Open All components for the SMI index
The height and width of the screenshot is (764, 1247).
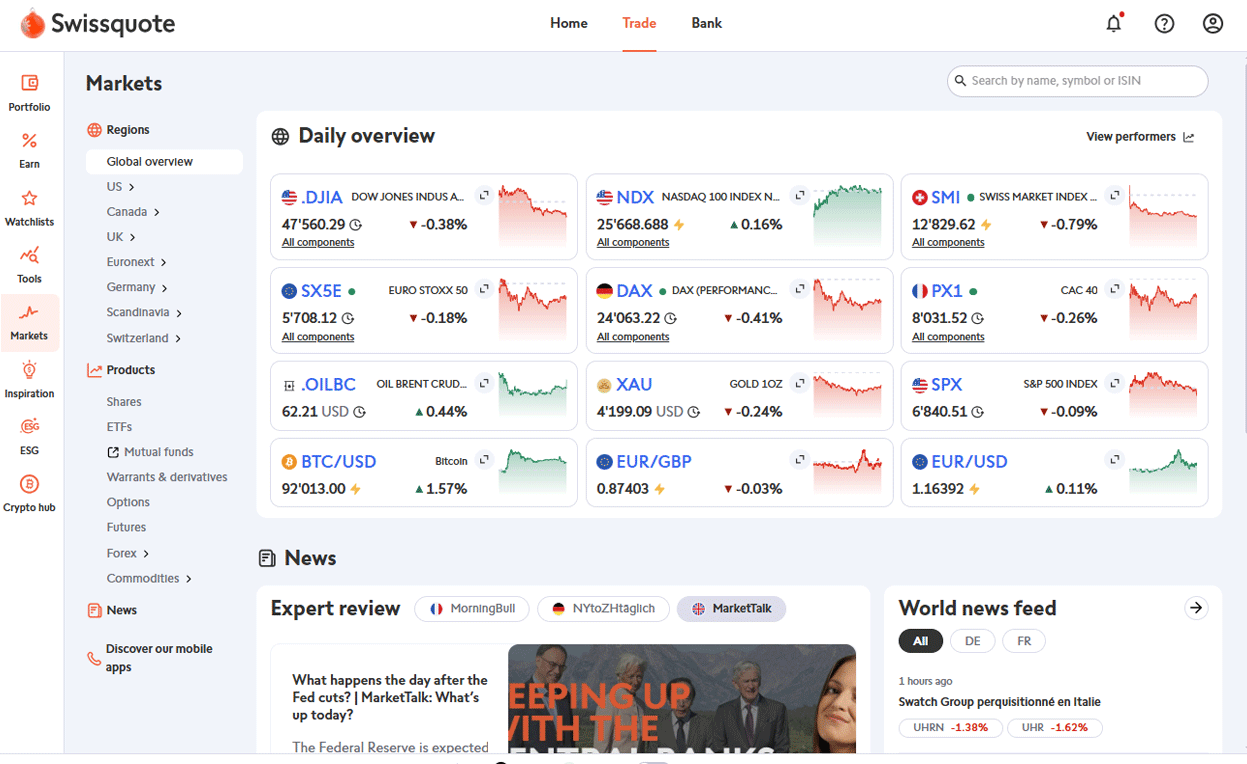pos(948,241)
